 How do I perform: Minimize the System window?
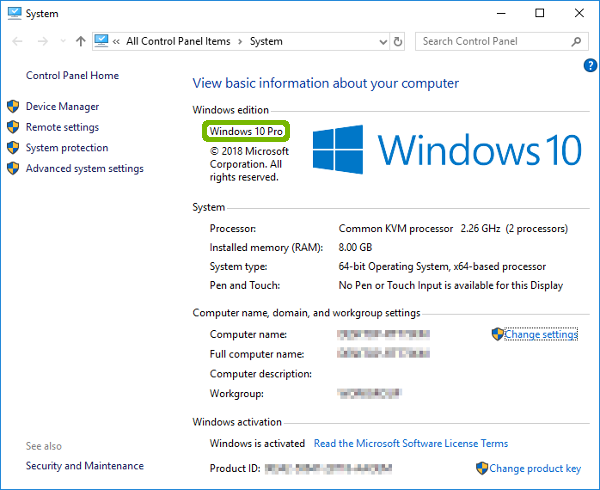[x=501, y=13]
